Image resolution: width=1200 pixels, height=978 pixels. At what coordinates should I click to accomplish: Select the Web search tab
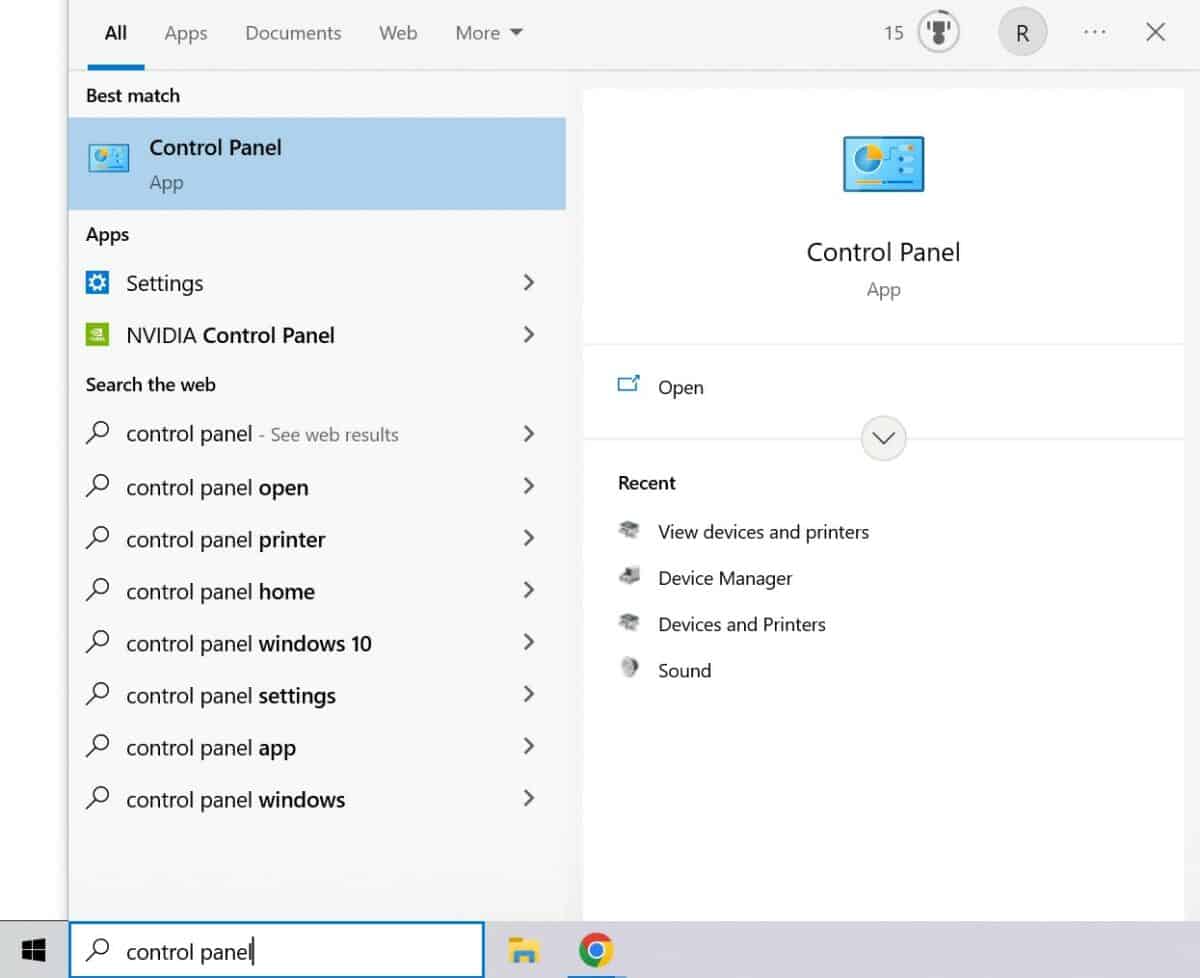point(398,33)
